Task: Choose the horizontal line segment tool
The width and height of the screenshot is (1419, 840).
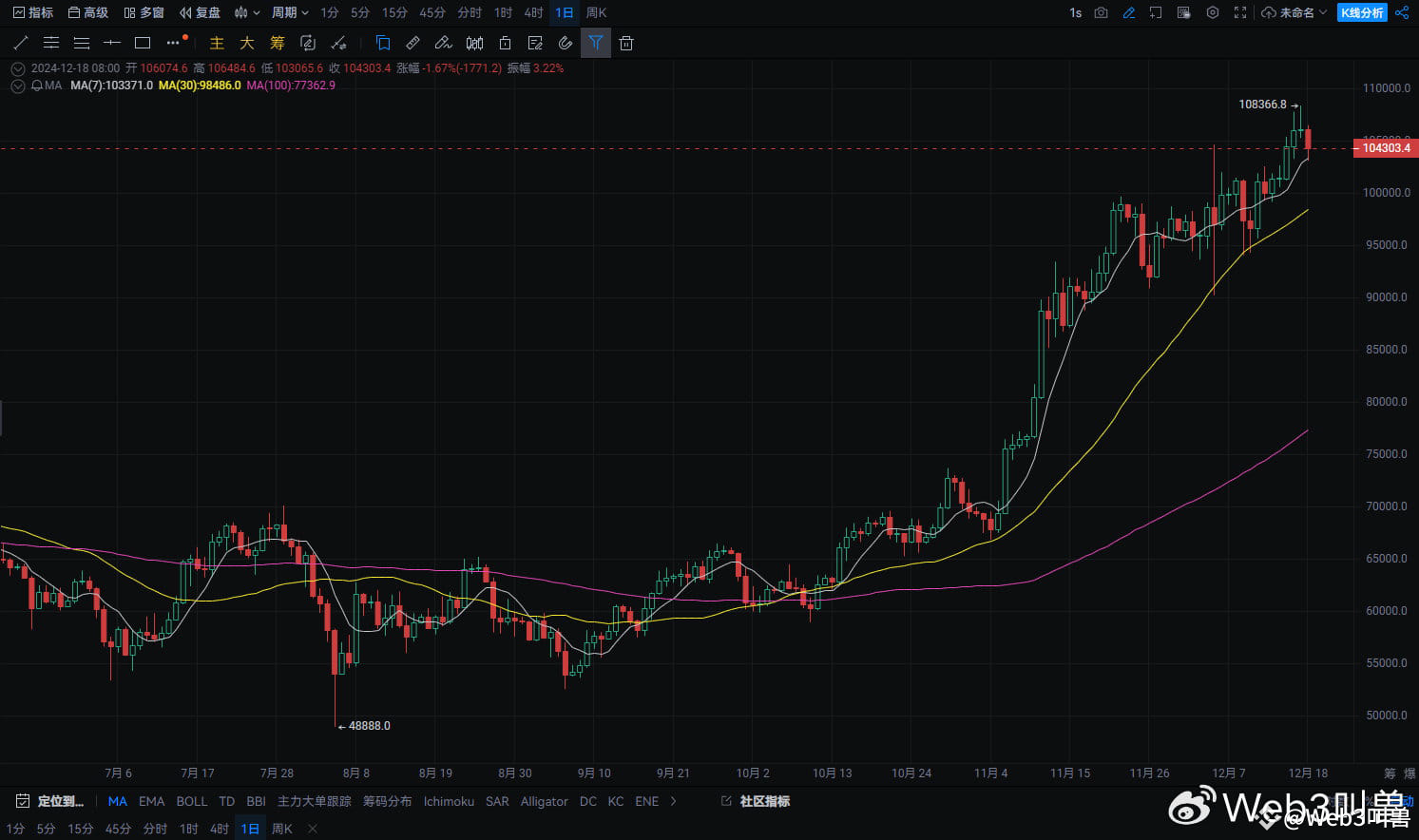Action: (x=112, y=43)
